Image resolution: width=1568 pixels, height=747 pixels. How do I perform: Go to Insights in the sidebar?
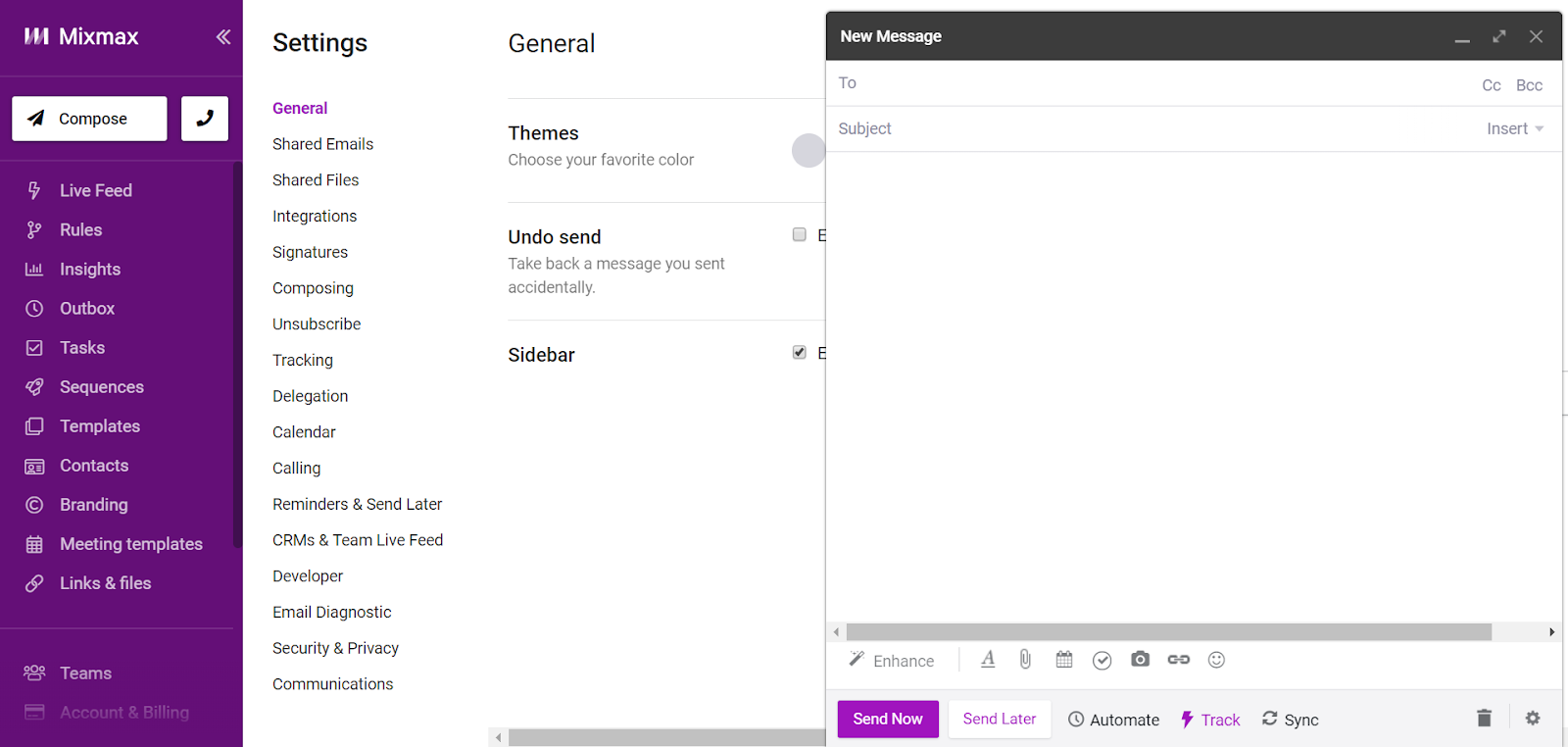click(90, 269)
